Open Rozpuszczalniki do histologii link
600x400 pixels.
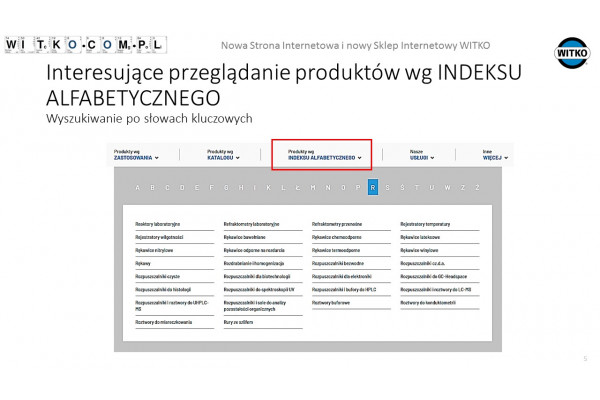pyautogui.click(x=163, y=290)
